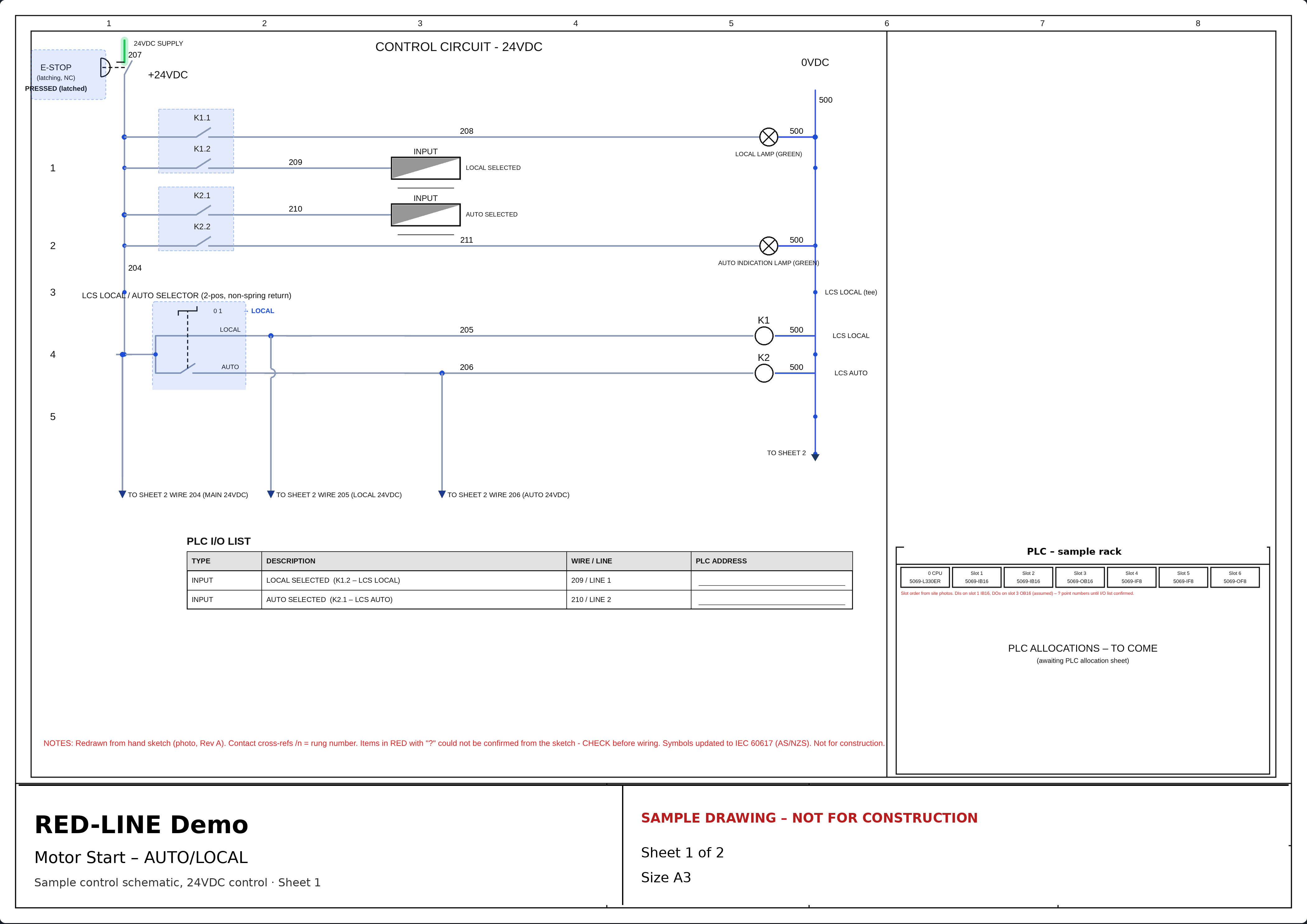The width and height of the screenshot is (1307, 924).
Task: Click 'CONTROL CIRCUIT - 24VDC' heading
Action: [459, 47]
